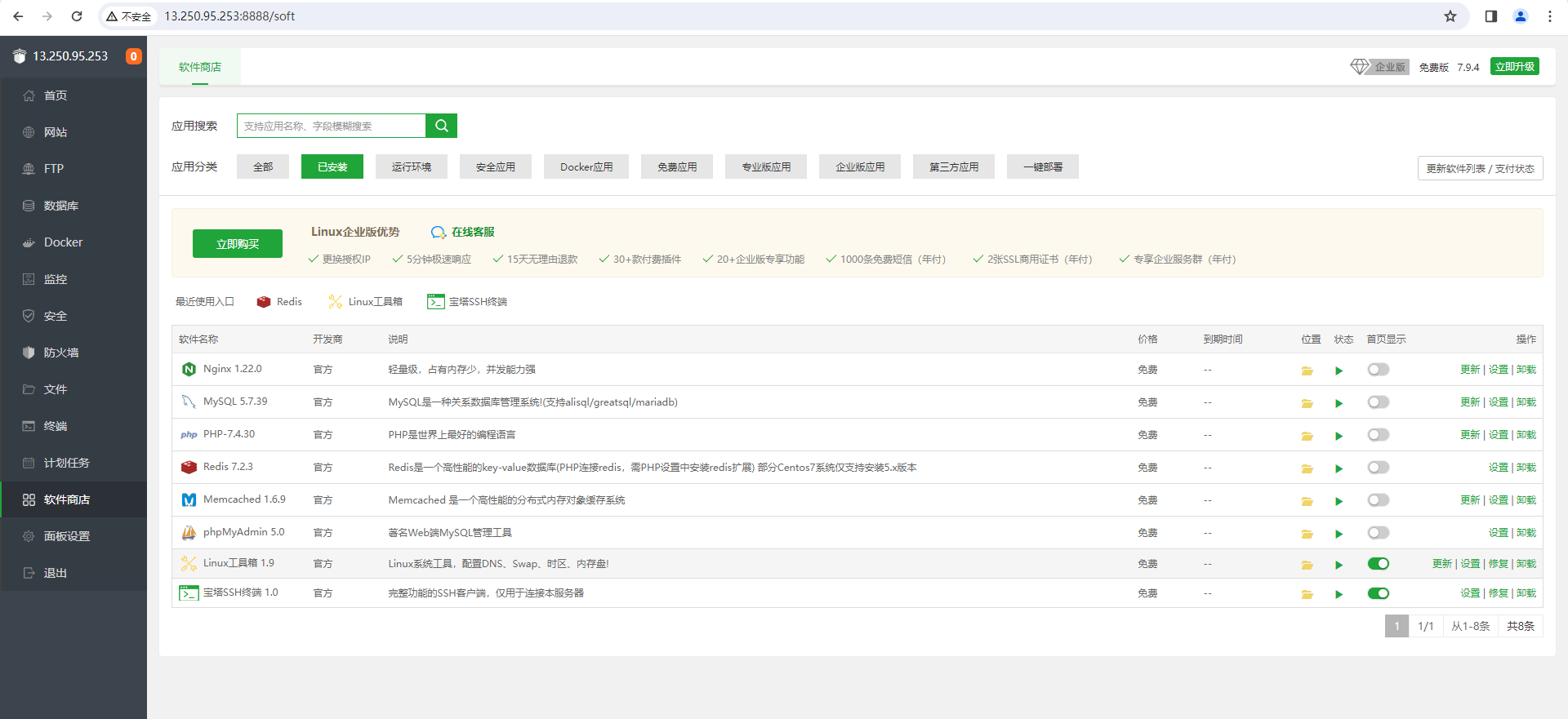1568x719 pixels.
Task: Click phpMyAdmin status play icon
Action: click(x=1339, y=534)
